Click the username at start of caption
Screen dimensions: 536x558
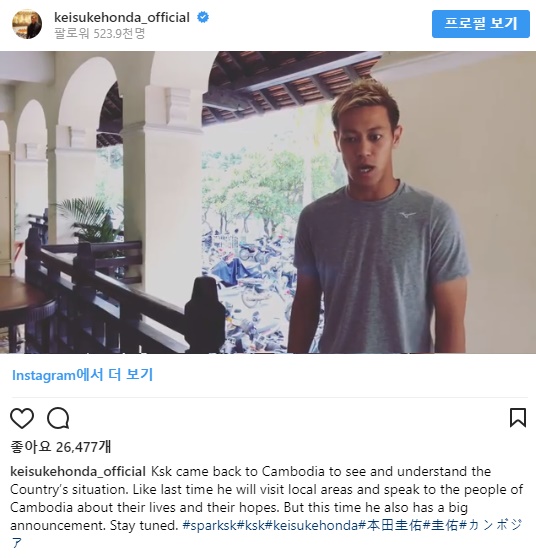click(78, 471)
